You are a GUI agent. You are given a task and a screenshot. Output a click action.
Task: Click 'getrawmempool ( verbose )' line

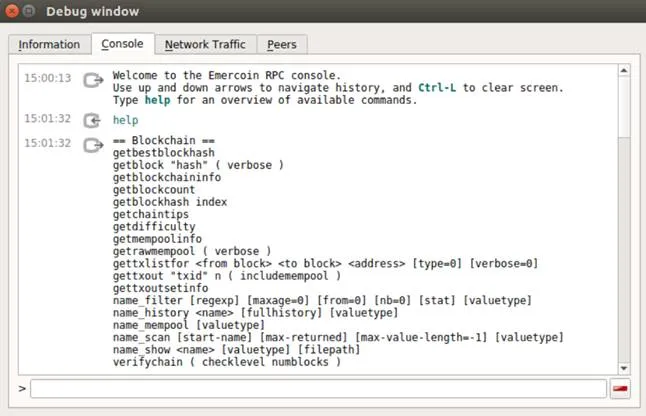pyautogui.click(x=192, y=251)
